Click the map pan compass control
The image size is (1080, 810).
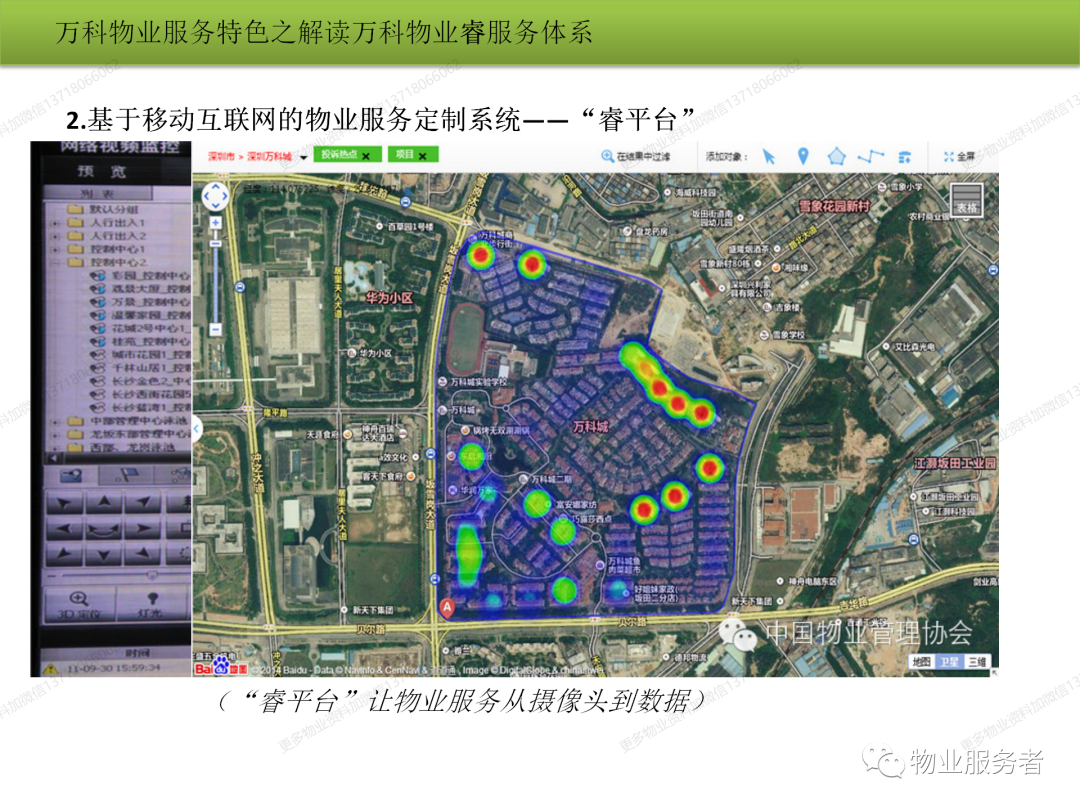pyautogui.click(x=215, y=196)
